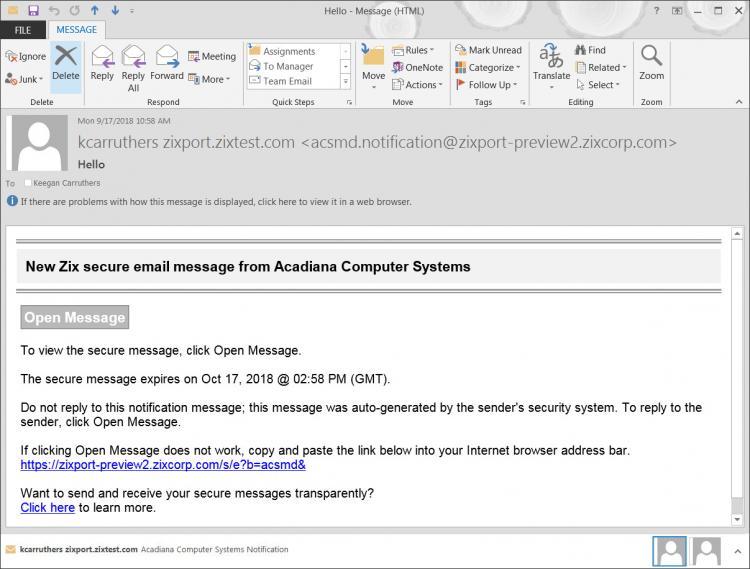Click the Redo icon in title bar

click(x=75, y=11)
